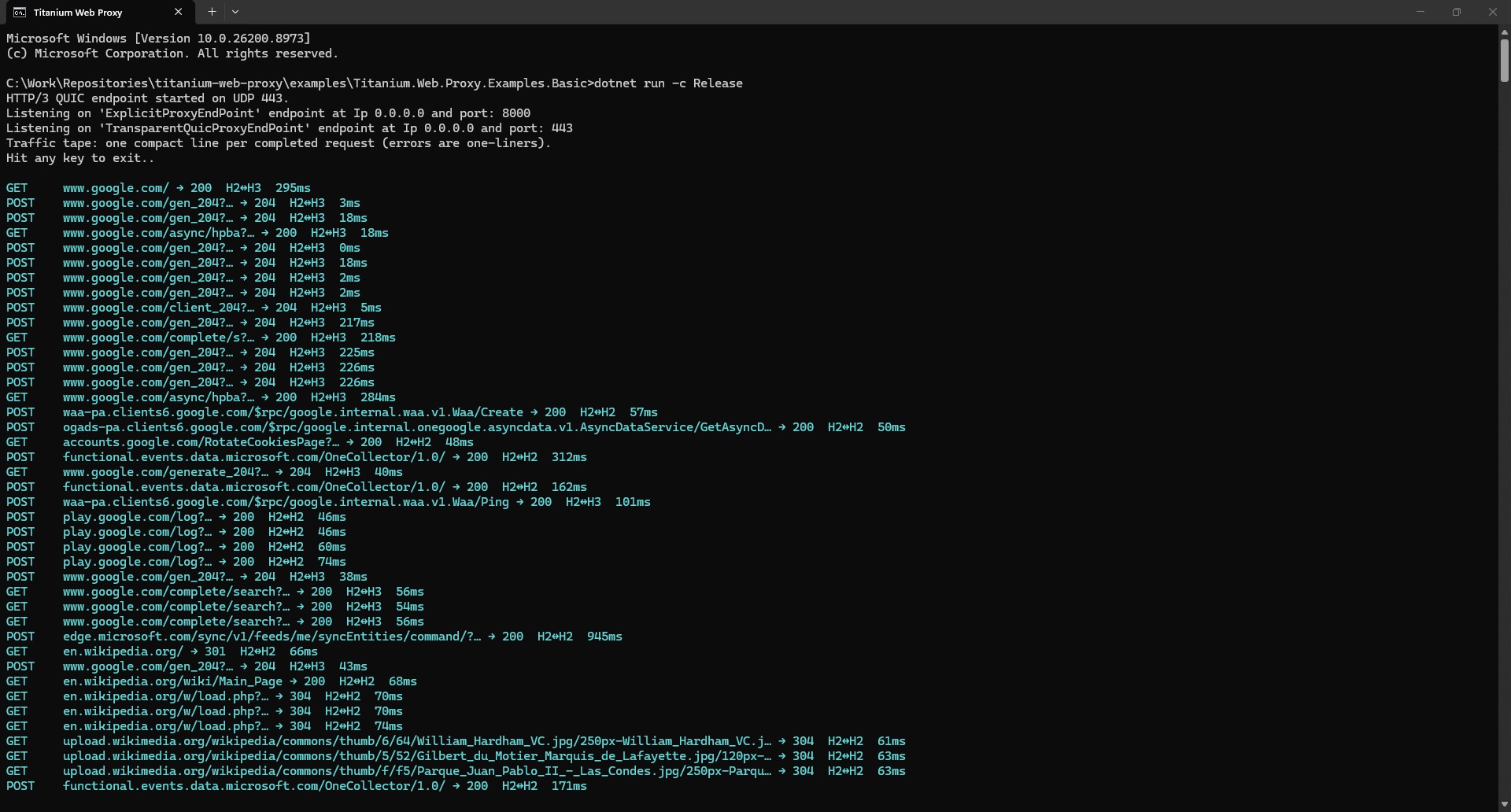Expand the new tab profile dropdown
The height and width of the screenshot is (812, 1511).
coord(235,12)
